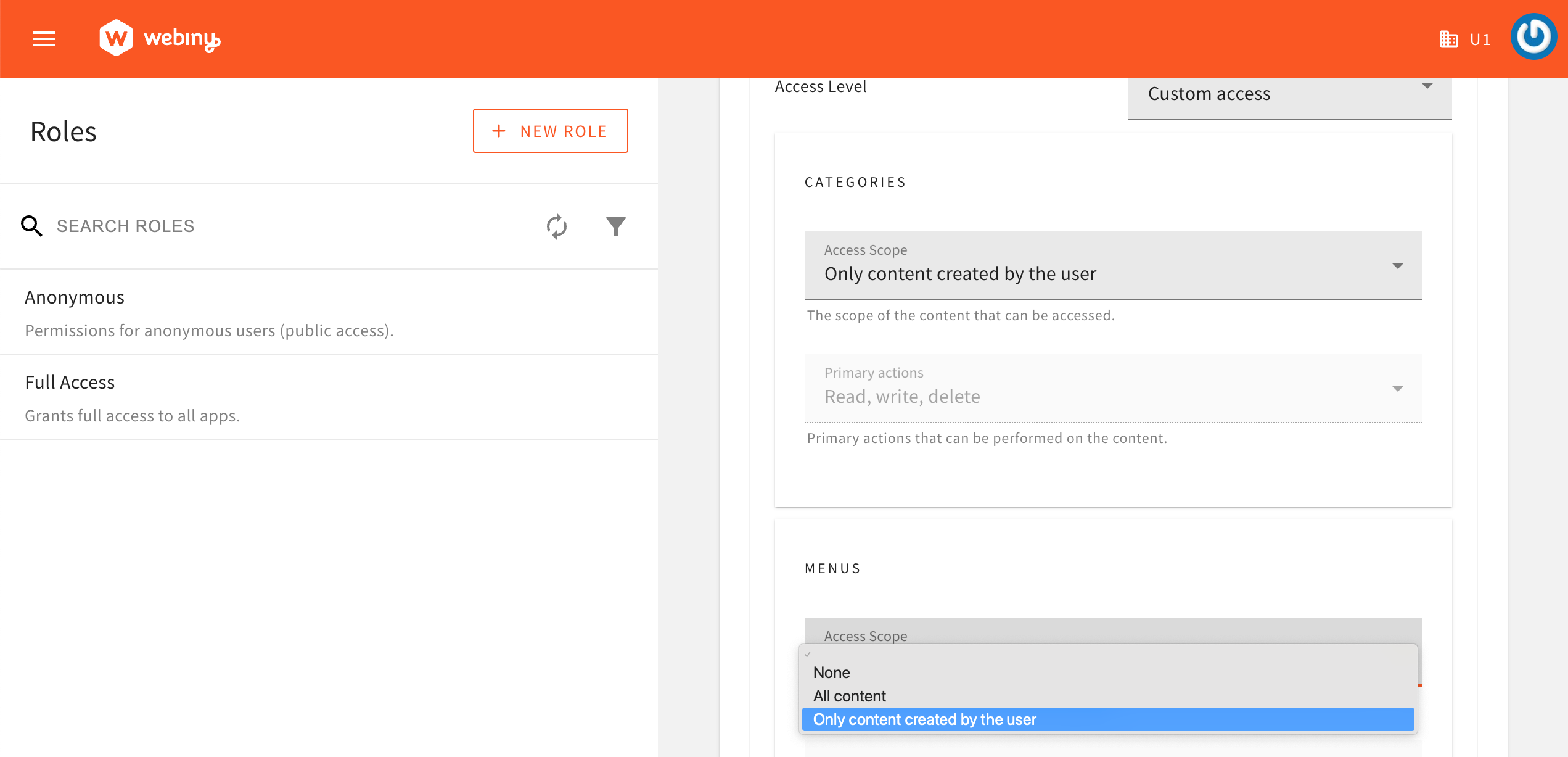Click the U1 tenant label
1568x757 pixels.
(1480, 40)
